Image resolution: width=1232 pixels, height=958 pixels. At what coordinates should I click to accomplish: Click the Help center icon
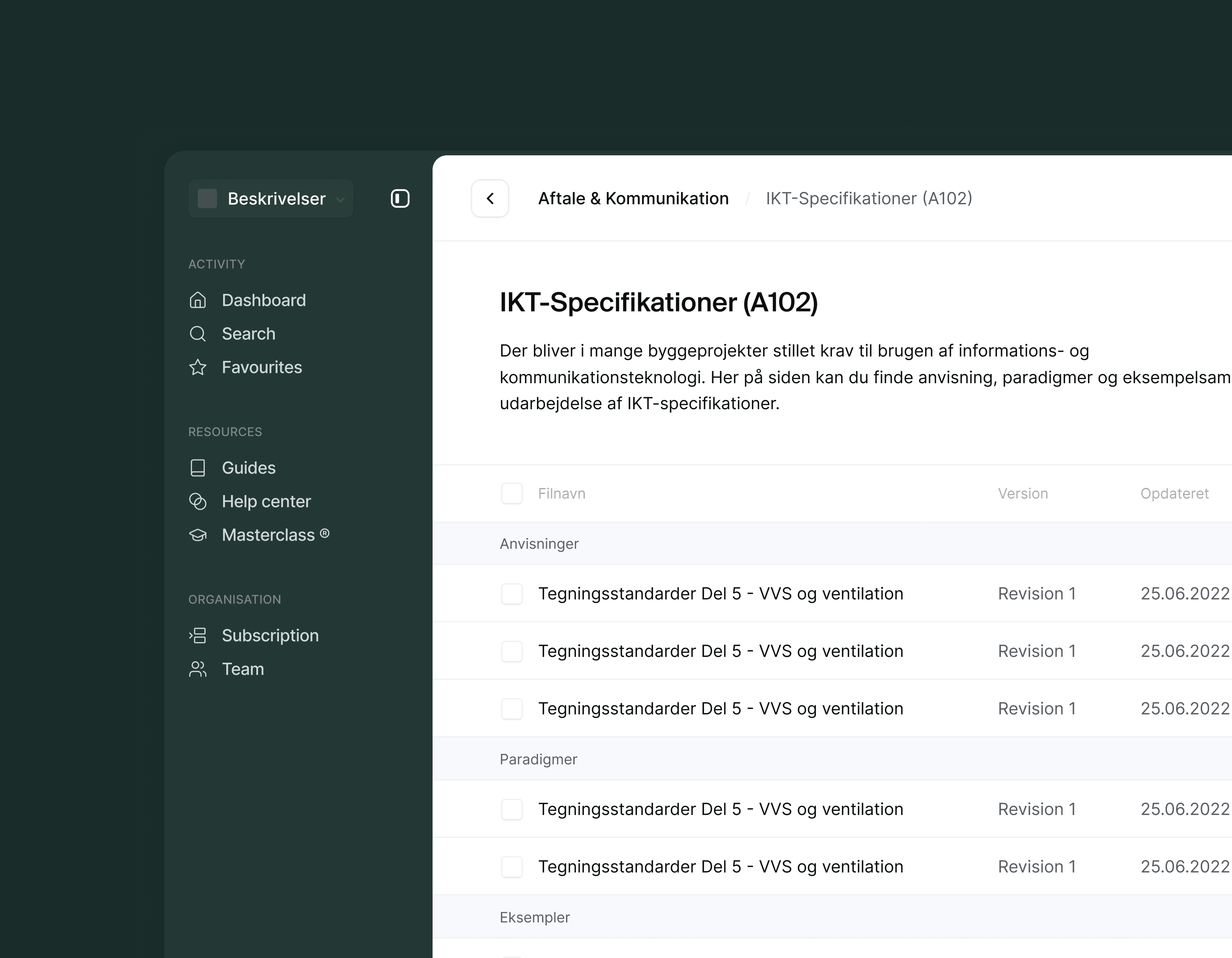click(x=197, y=501)
